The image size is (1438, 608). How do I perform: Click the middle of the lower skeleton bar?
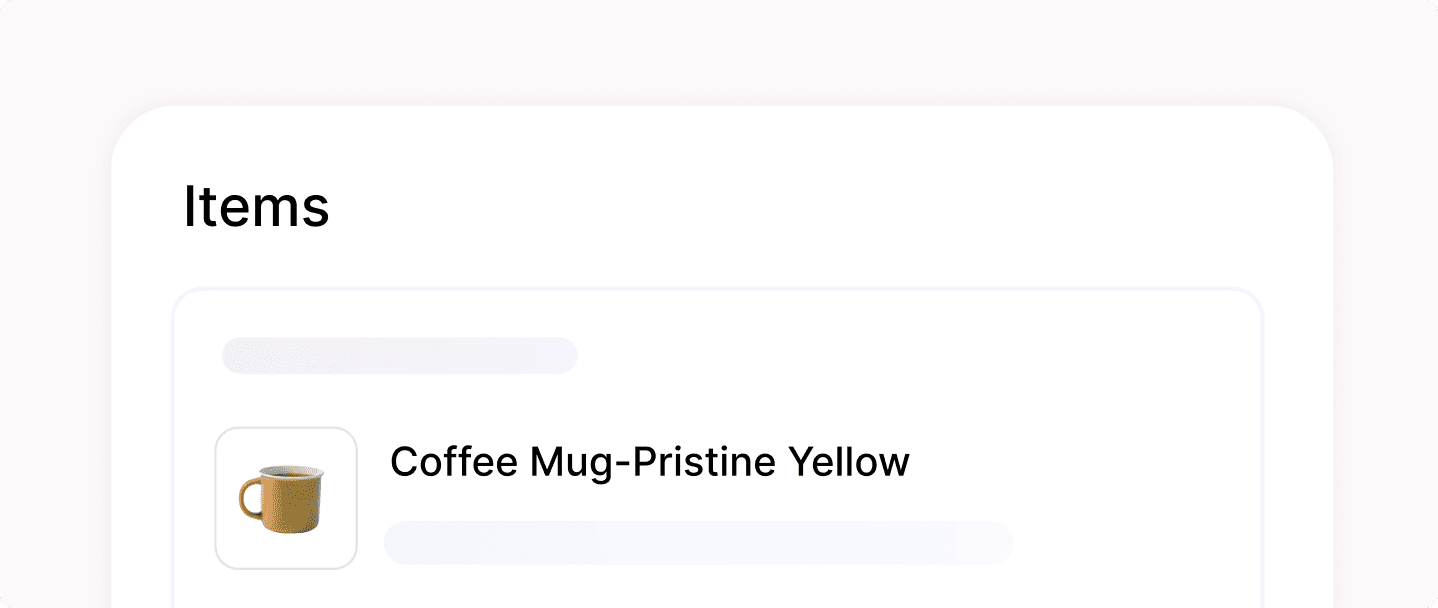698,543
